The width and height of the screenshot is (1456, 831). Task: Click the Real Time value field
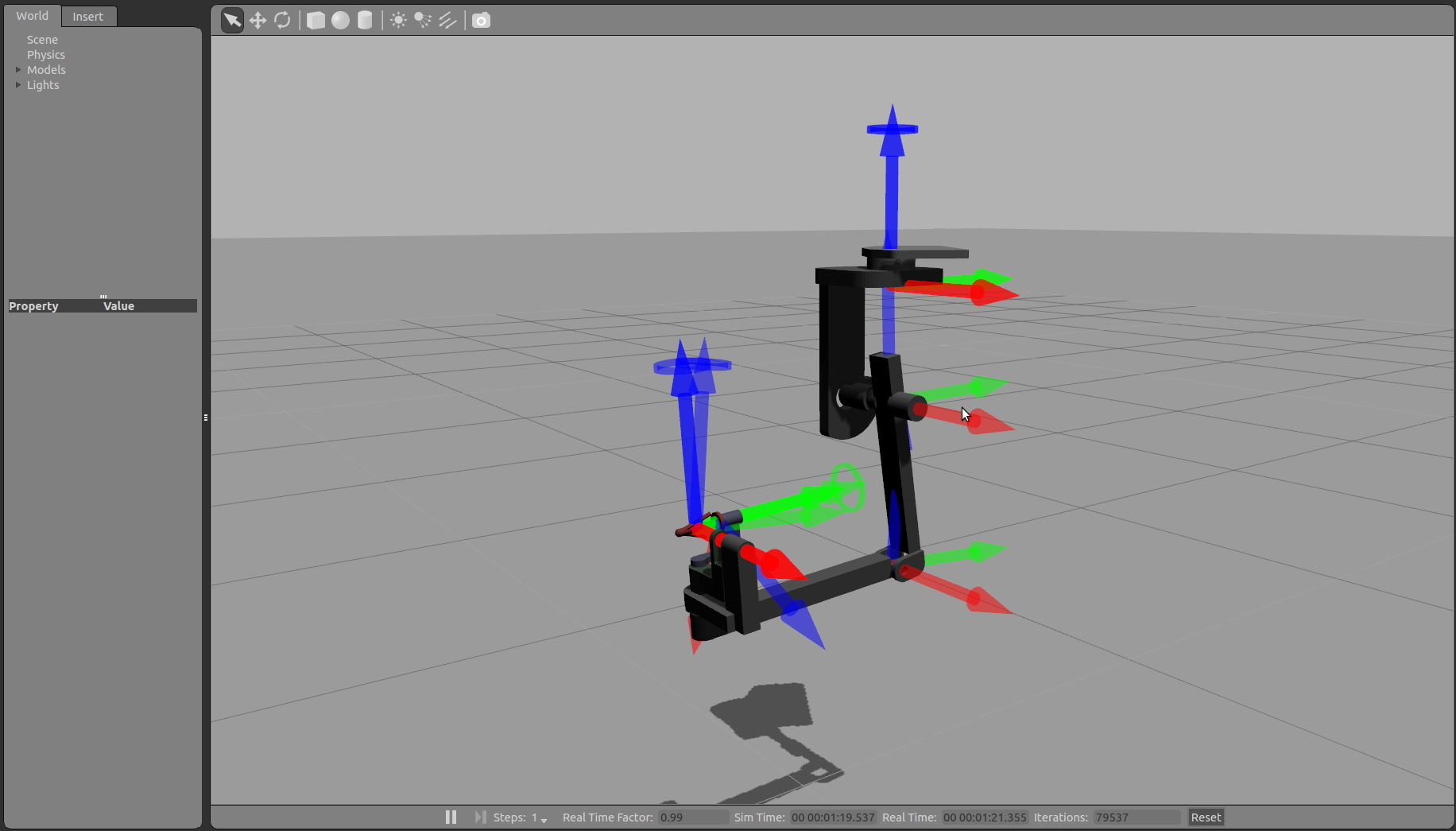click(x=985, y=817)
